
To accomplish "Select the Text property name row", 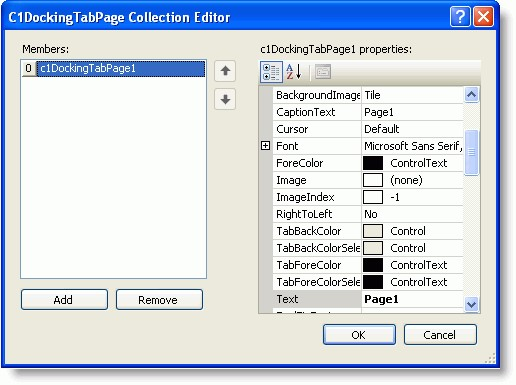I will click(317, 299).
